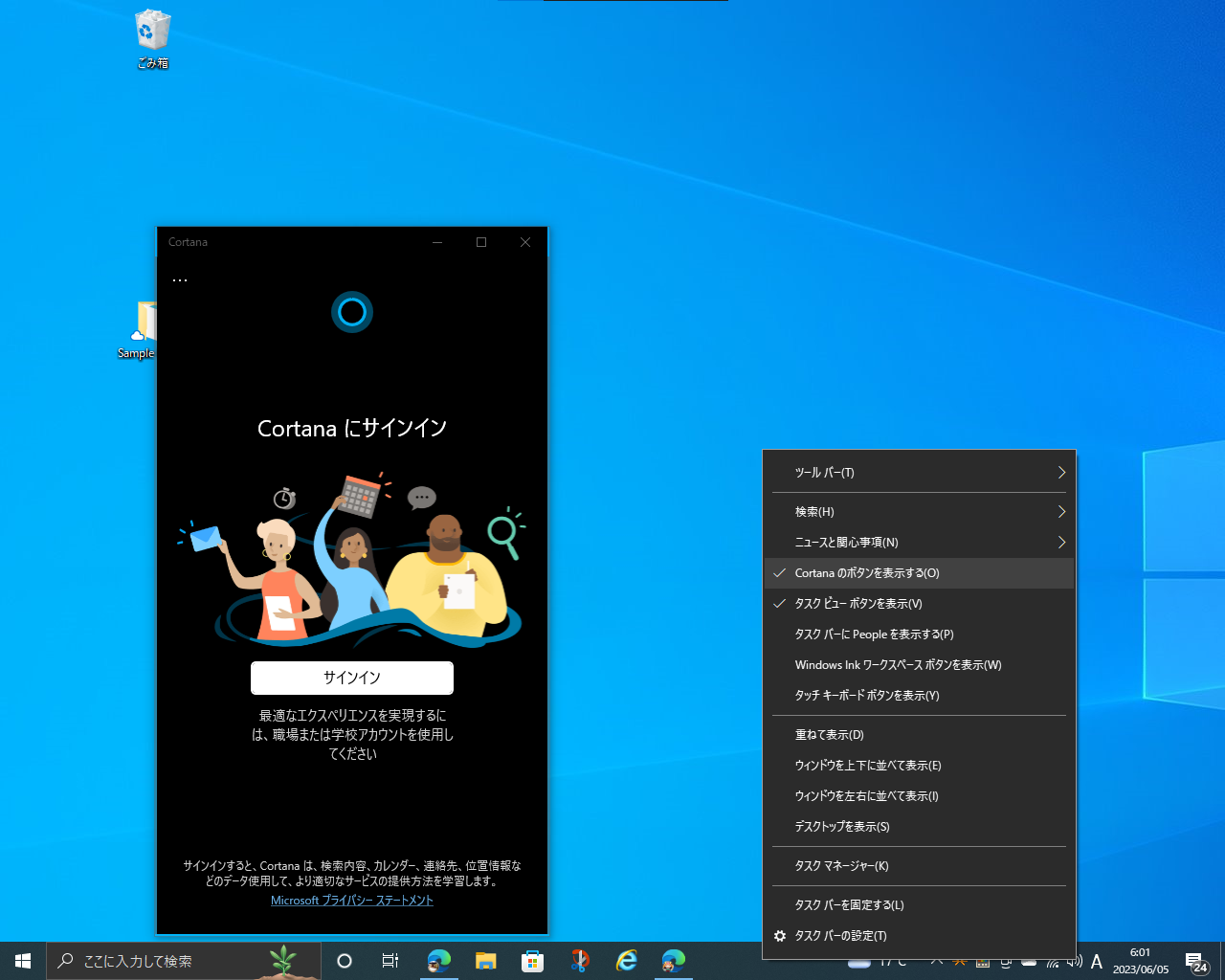The height and width of the screenshot is (980, 1225).
Task: Click the サインイン button in Cortana
Action: [x=351, y=678]
